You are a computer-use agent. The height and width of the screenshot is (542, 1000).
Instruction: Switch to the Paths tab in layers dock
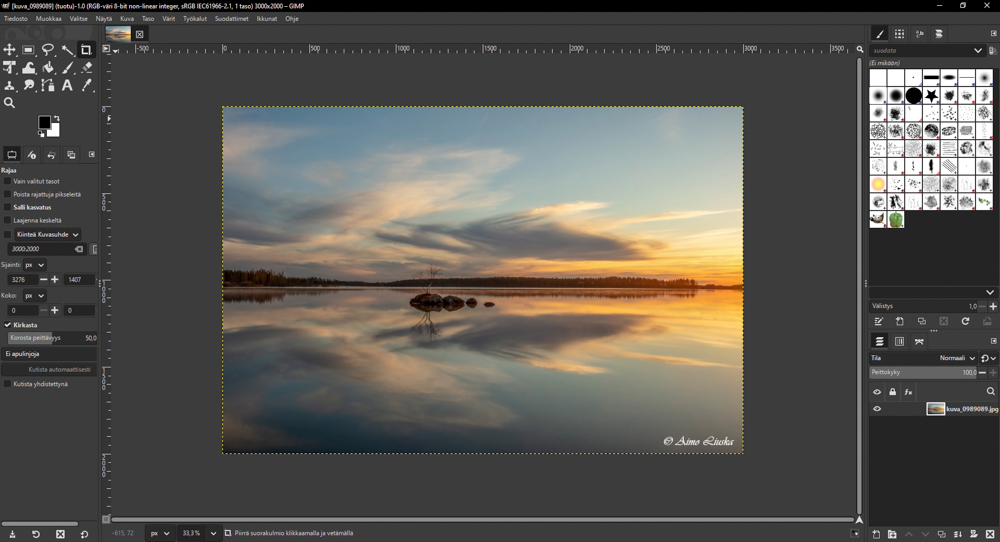(919, 341)
